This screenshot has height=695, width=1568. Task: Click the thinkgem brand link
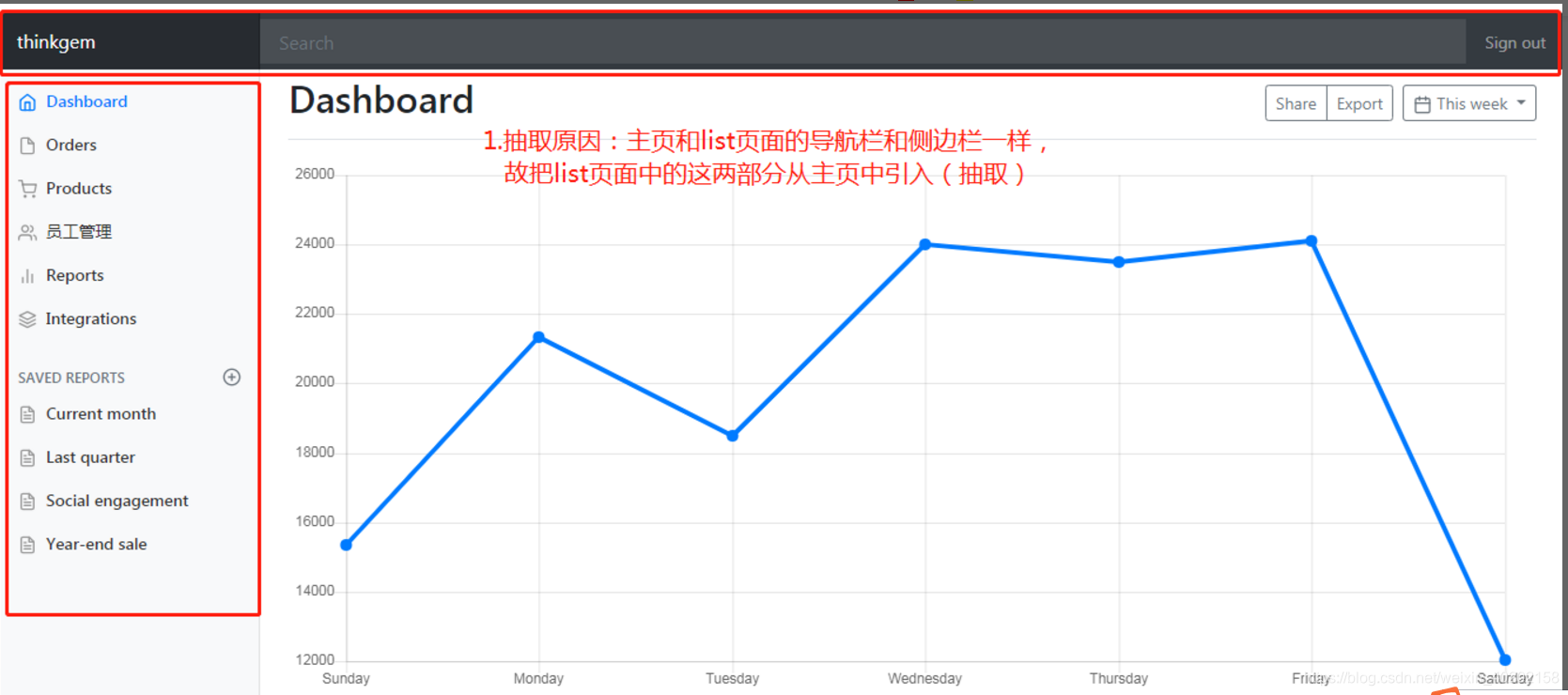point(56,41)
